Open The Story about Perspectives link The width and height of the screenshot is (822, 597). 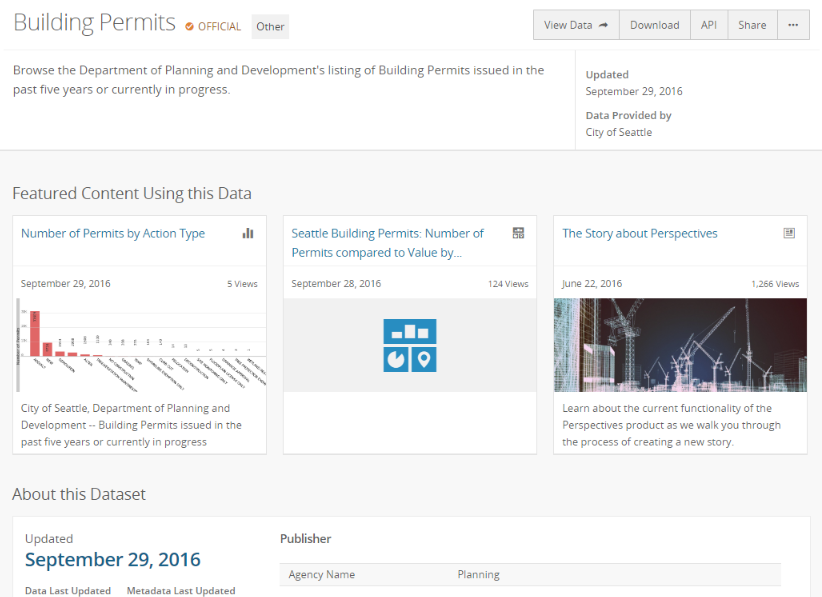[640, 233]
